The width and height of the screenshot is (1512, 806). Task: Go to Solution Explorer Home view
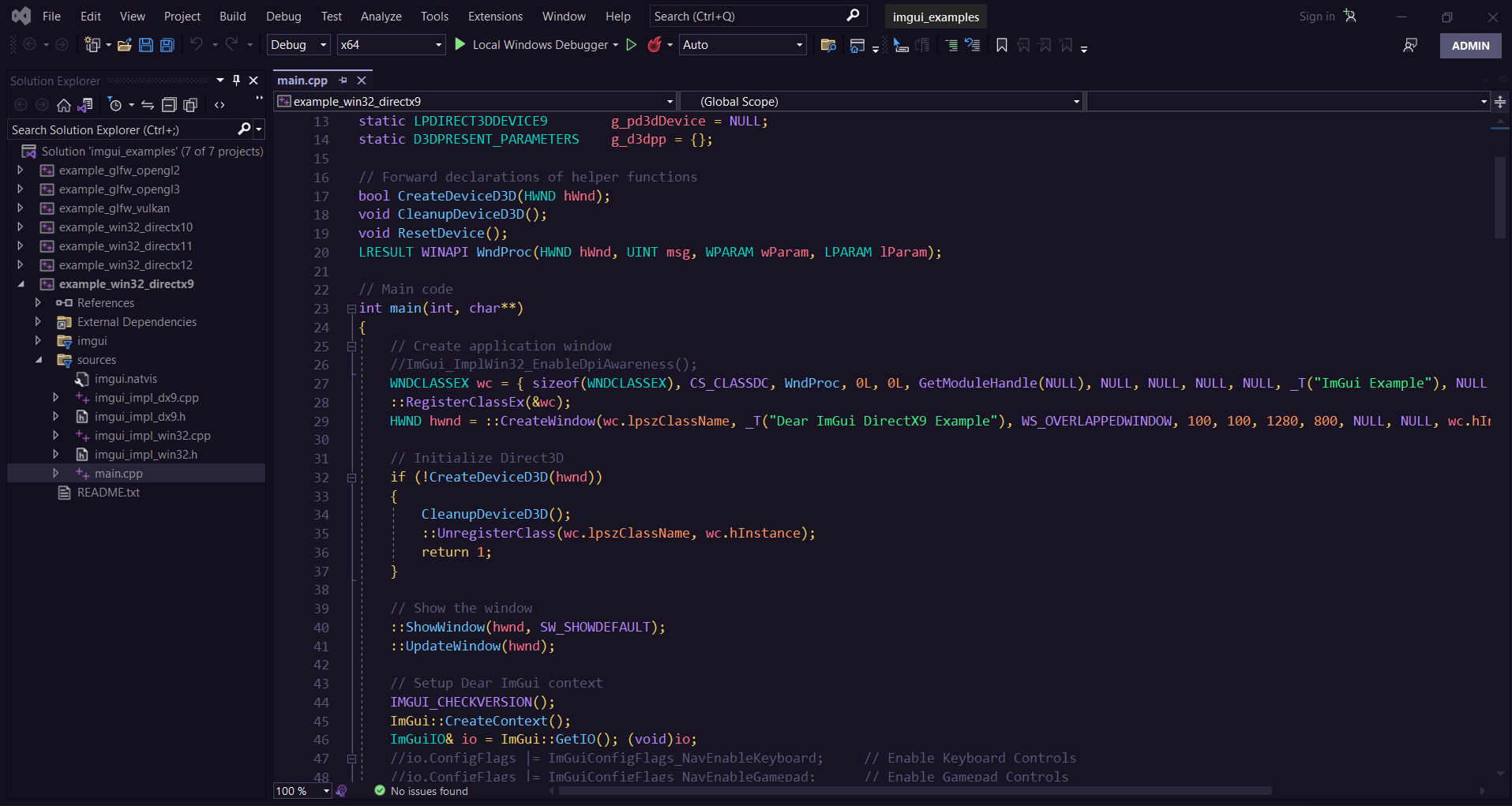(x=64, y=105)
